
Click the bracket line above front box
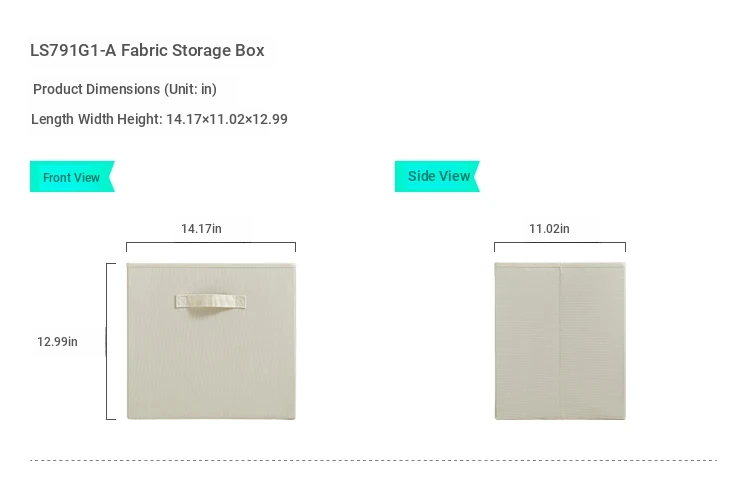(x=211, y=243)
